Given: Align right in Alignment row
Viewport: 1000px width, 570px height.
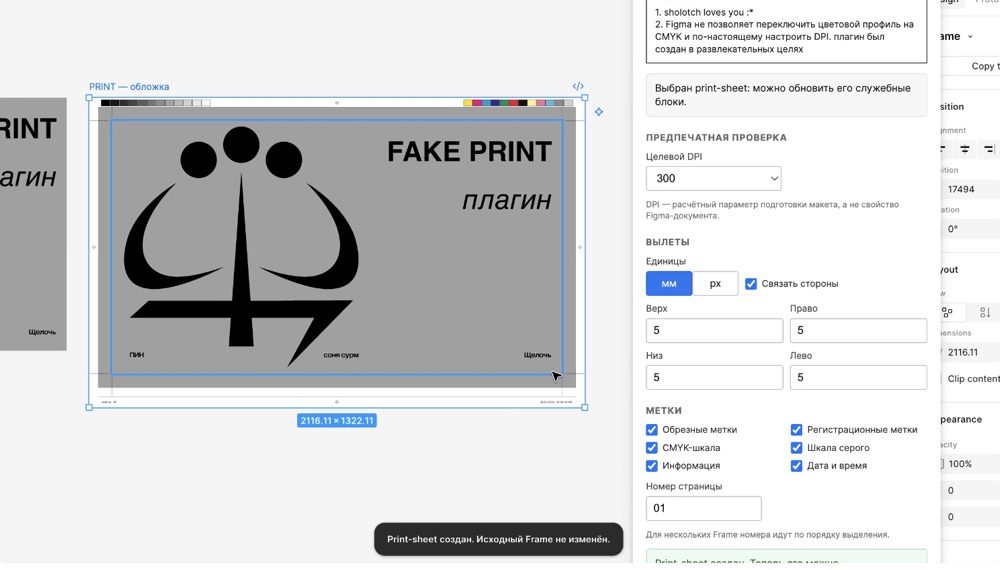Looking at the screenshot, I should click(988, 149).
